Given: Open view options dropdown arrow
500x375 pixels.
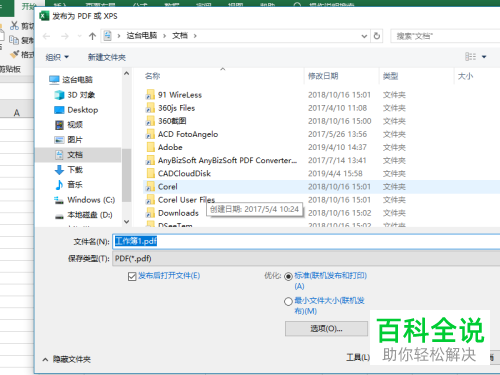Looking at the screenshot, I should [x=484, y=57].
